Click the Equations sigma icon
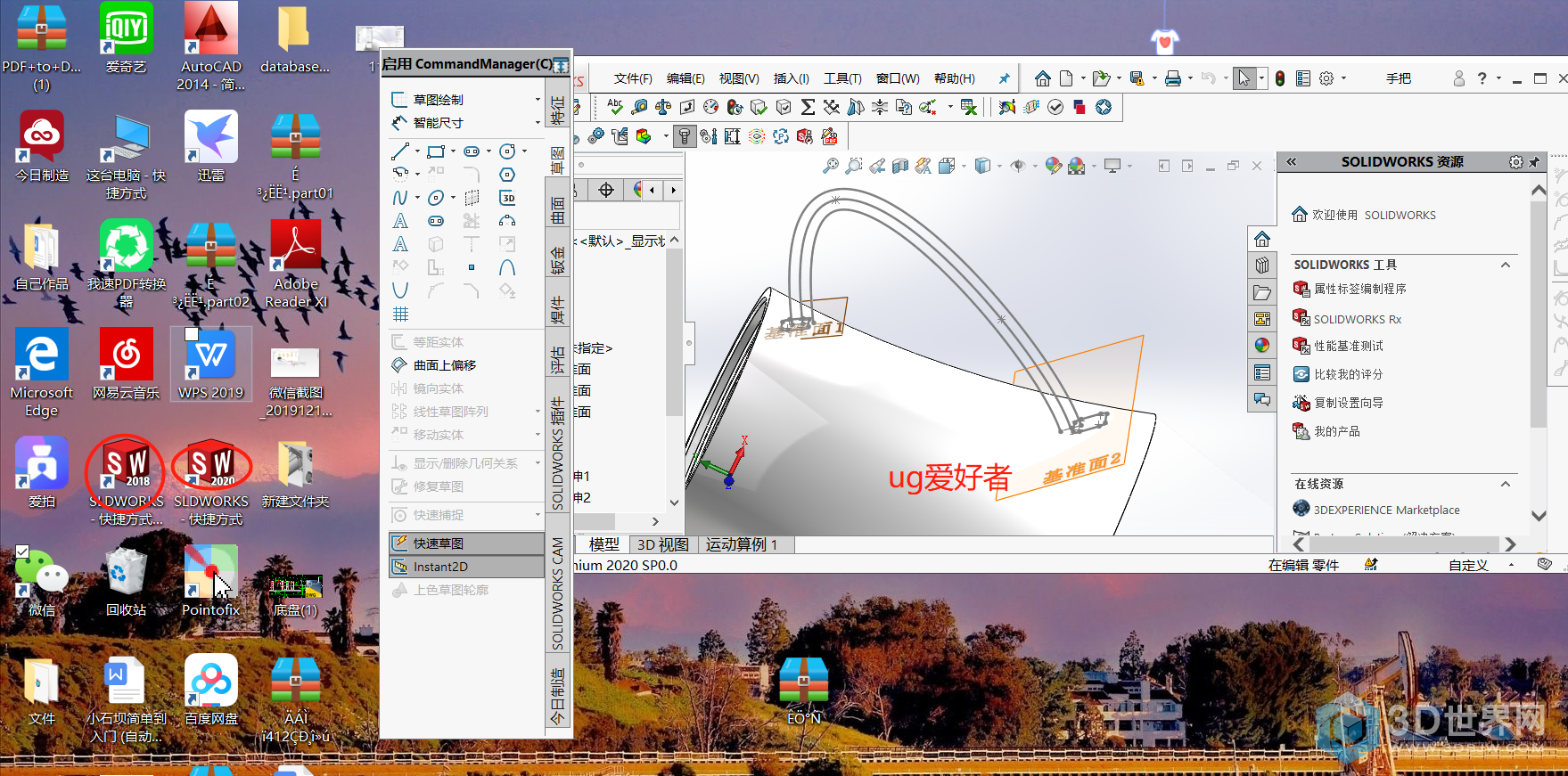Viewport: 1568px width, 776px height. coord(808,107)
